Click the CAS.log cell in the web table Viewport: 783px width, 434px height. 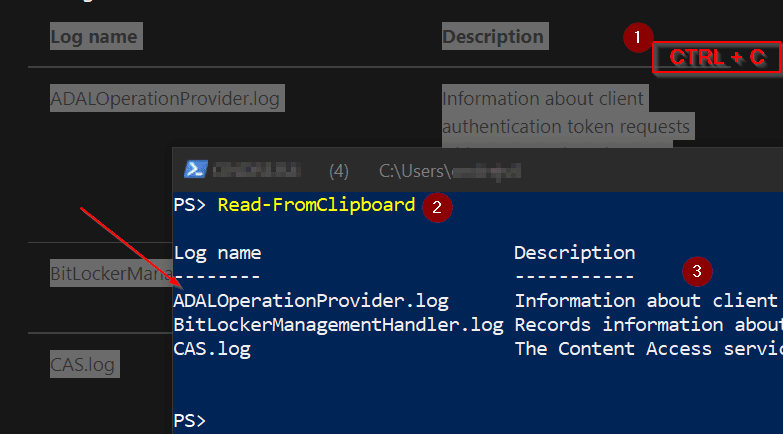pos(83,364)
